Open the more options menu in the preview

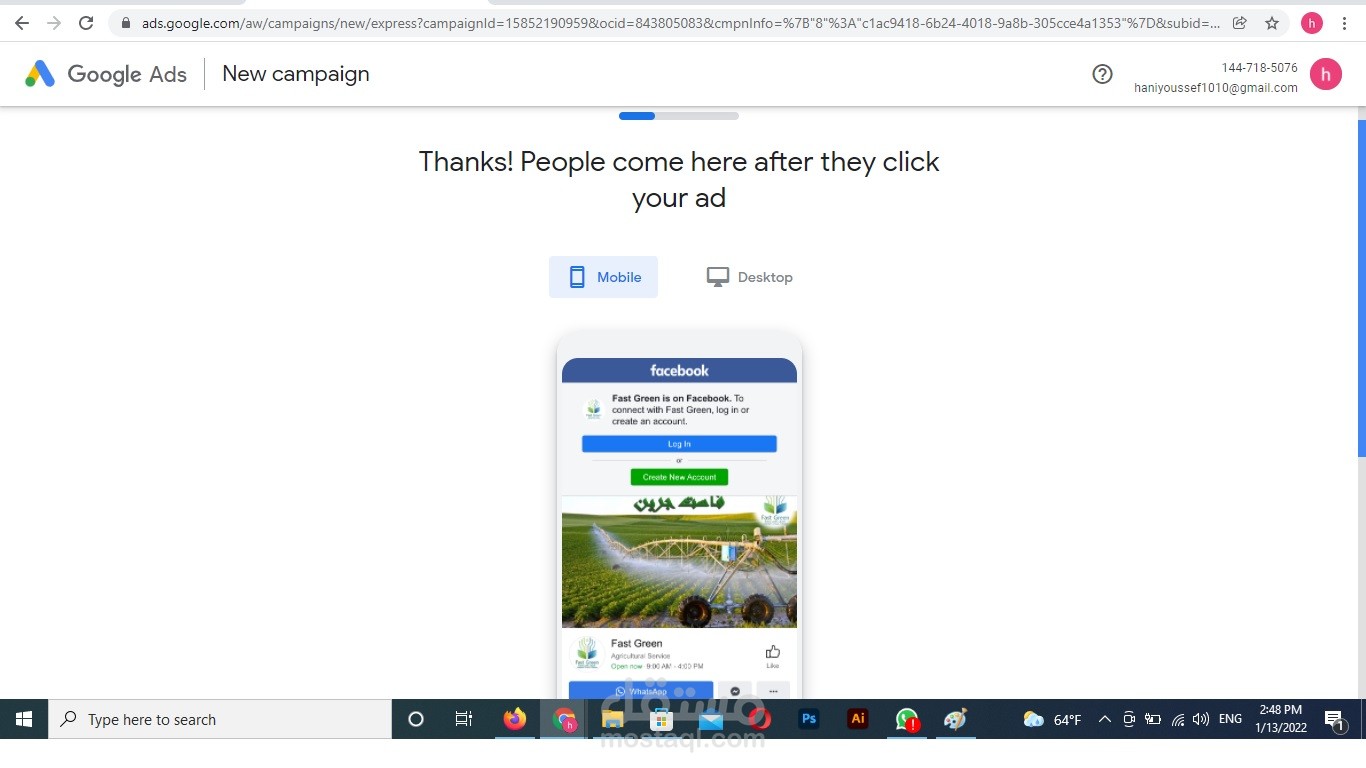click(x=773, y=690)
